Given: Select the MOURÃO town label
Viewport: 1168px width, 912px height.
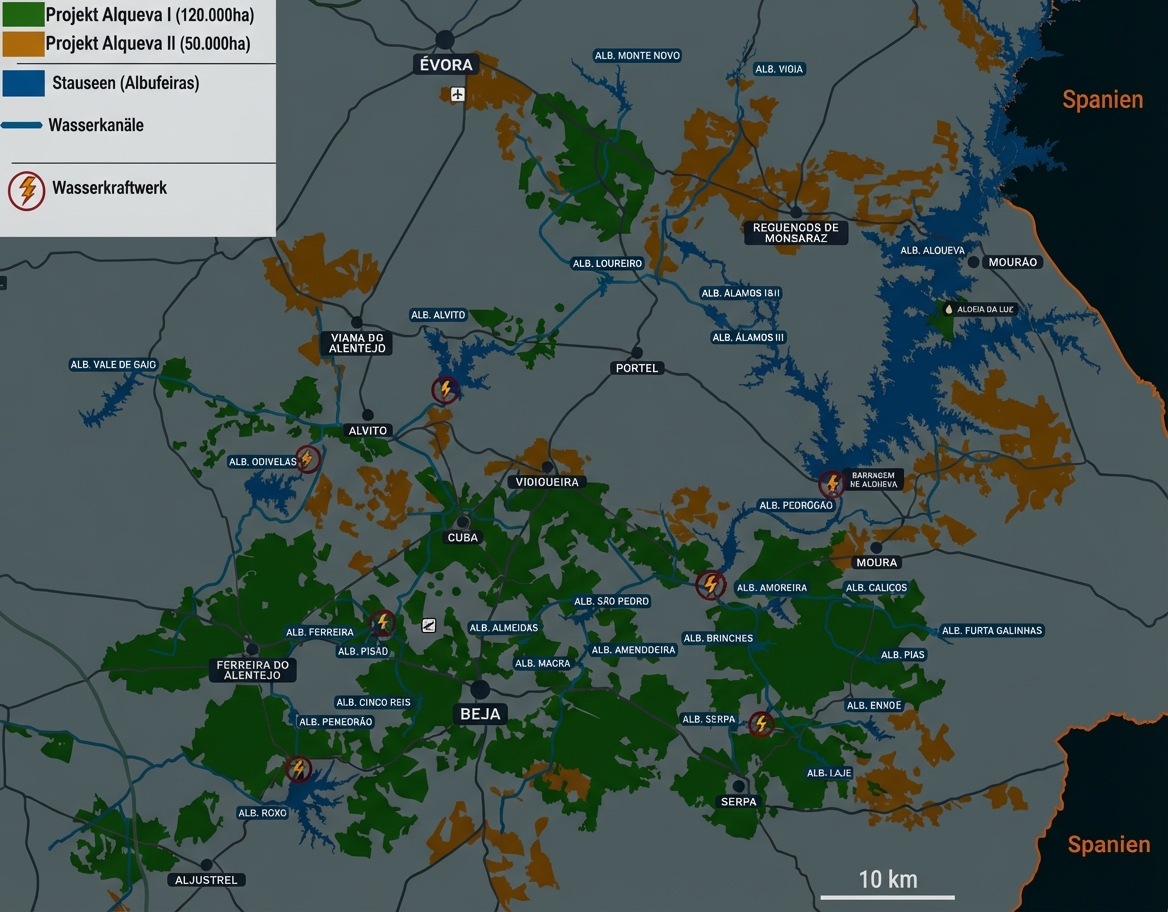Looking at the screenshot, I should (x=1012, y=261).
